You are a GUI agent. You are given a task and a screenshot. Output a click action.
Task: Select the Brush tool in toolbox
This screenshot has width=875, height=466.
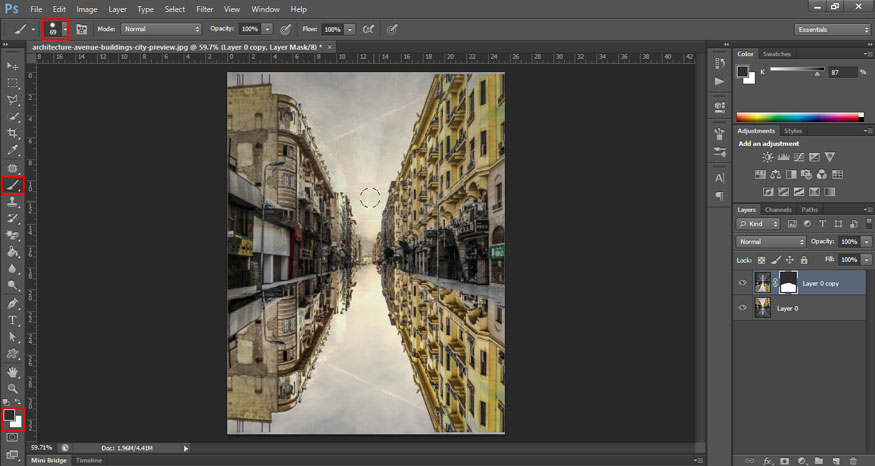[12, 185]
